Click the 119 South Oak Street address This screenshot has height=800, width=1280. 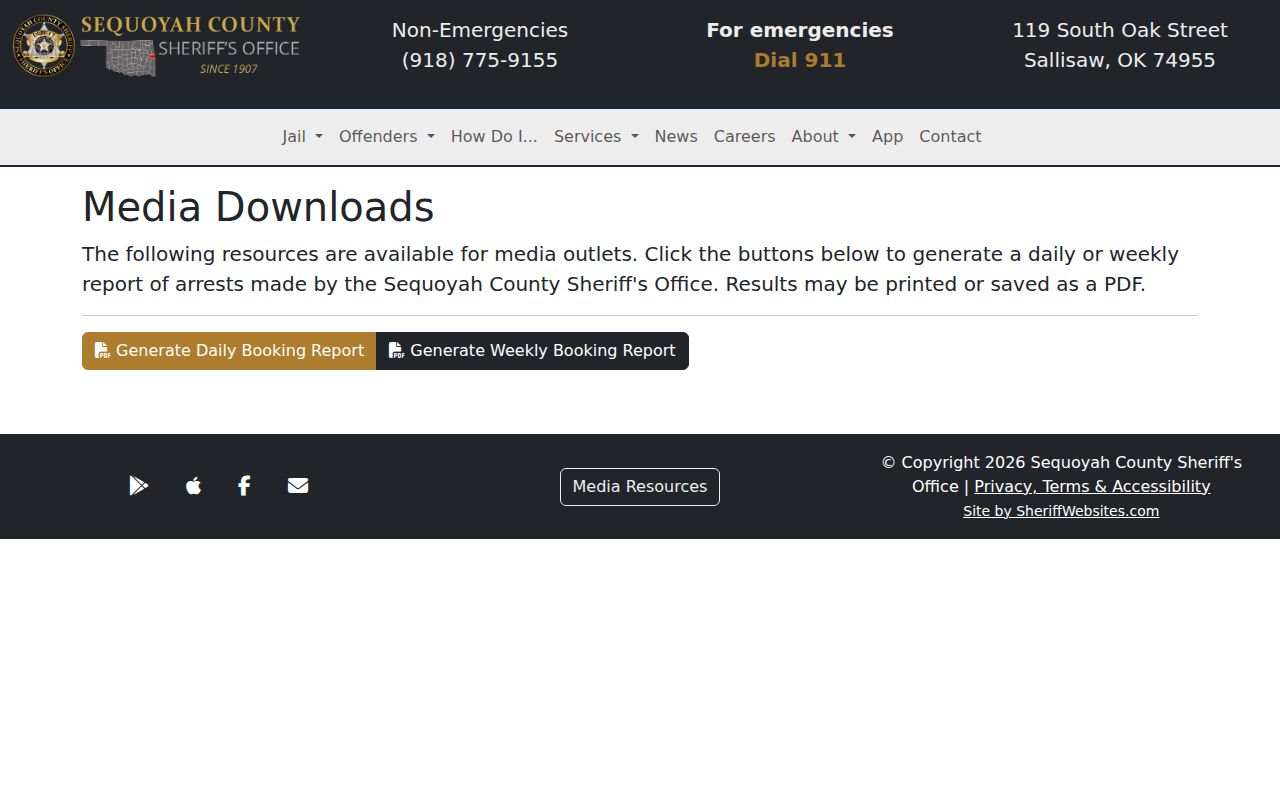click(1120, 30)
